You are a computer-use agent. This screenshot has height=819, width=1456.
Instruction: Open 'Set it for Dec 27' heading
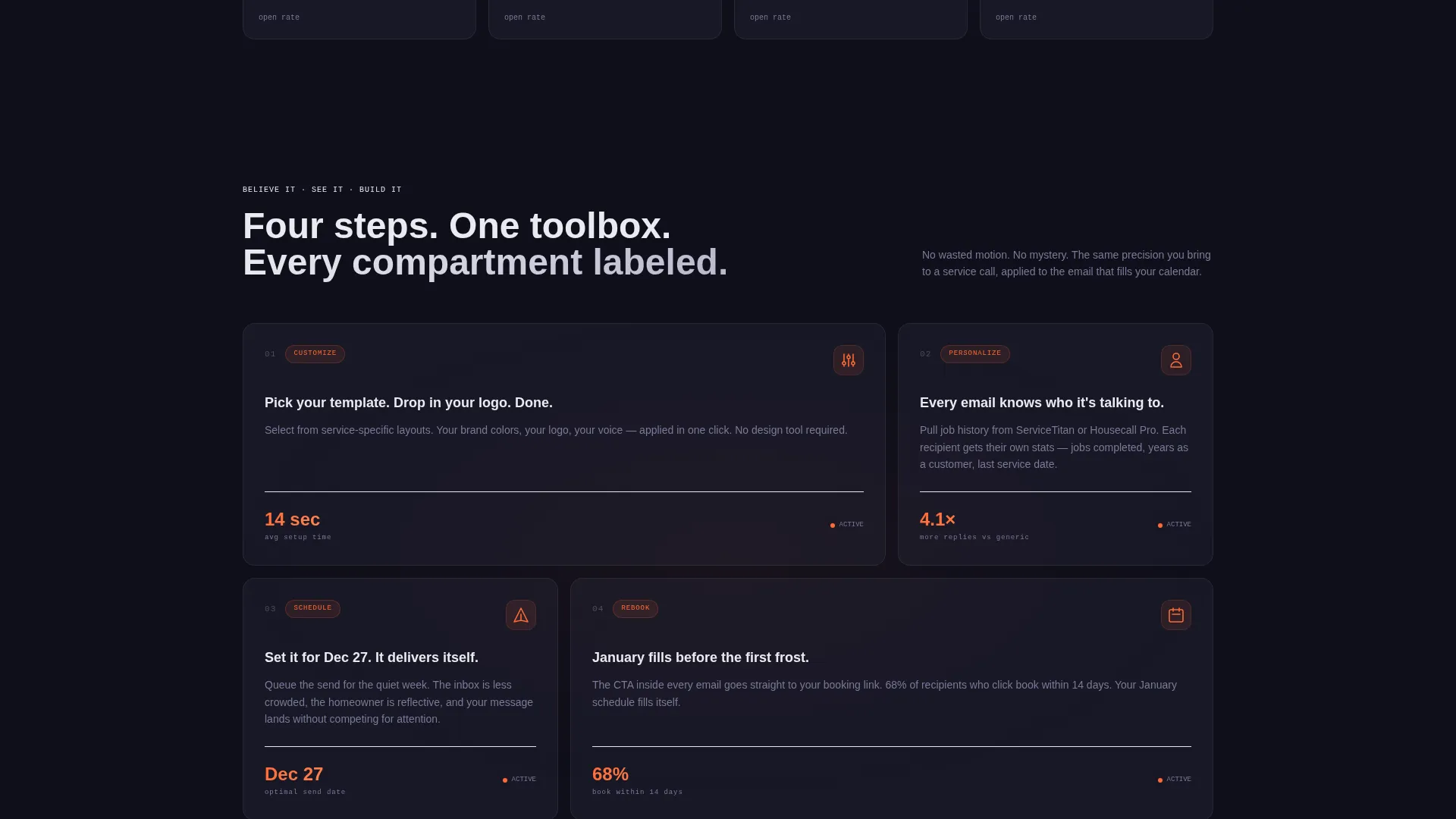372,657
